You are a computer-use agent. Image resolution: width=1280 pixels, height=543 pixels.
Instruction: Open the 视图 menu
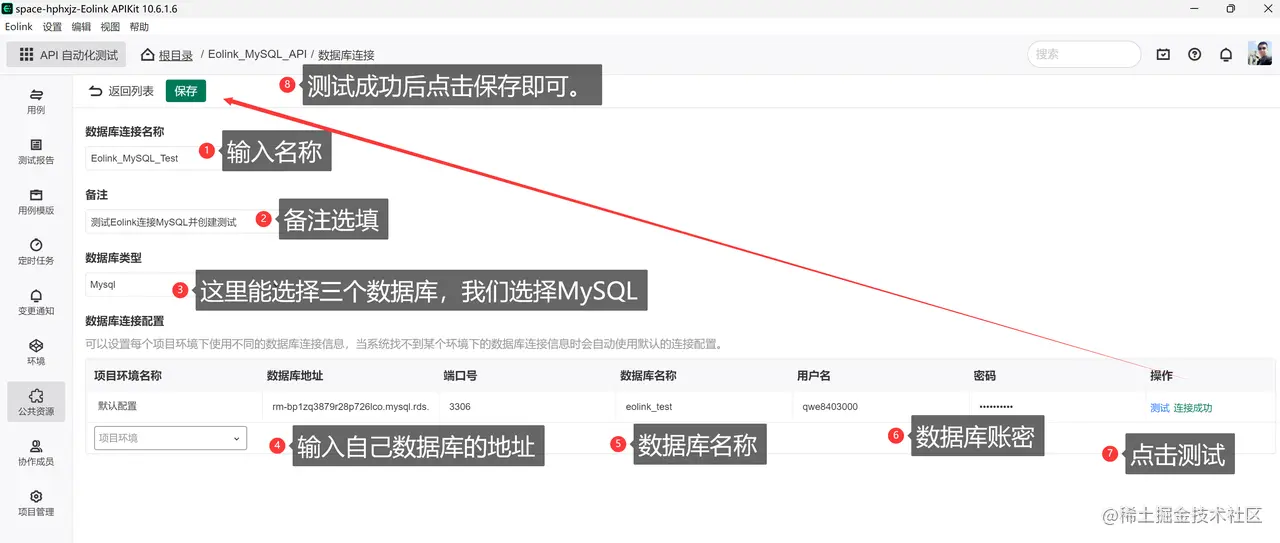(110, 27)
